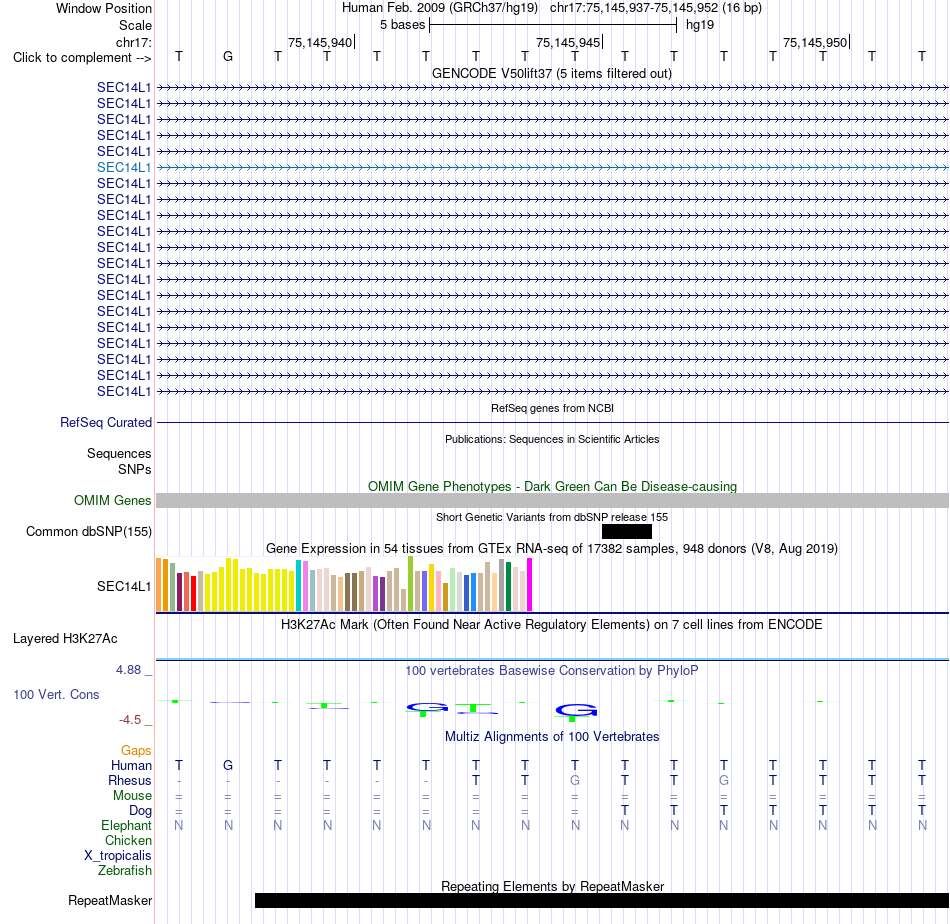The width and height of the screenshot is (950, 924).
Task: Open '100 vertebrates Basewise Conservation by PhyloP' title
Action: (x=552, y=671)
